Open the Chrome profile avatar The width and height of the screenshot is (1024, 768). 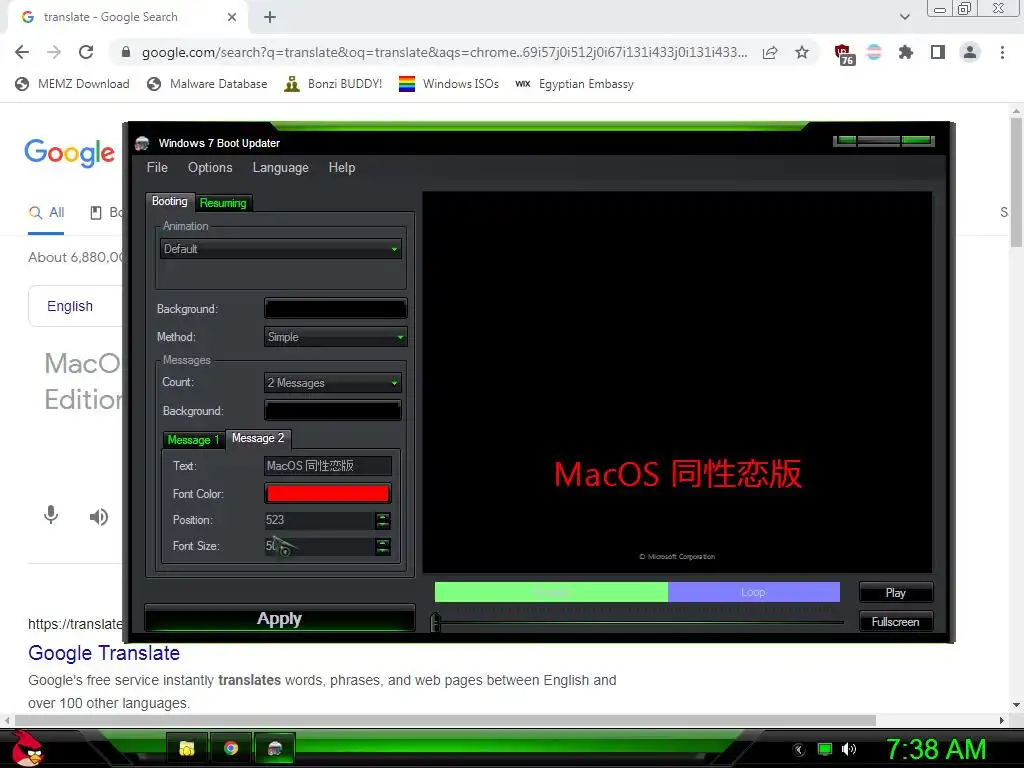[x=970, y=52]
